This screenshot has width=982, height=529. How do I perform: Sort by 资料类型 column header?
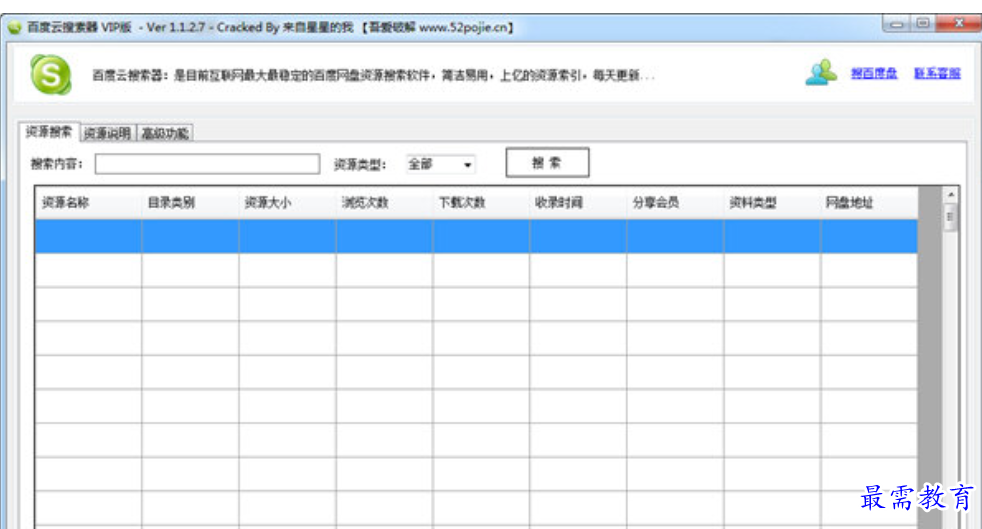(x=772, y=203)
